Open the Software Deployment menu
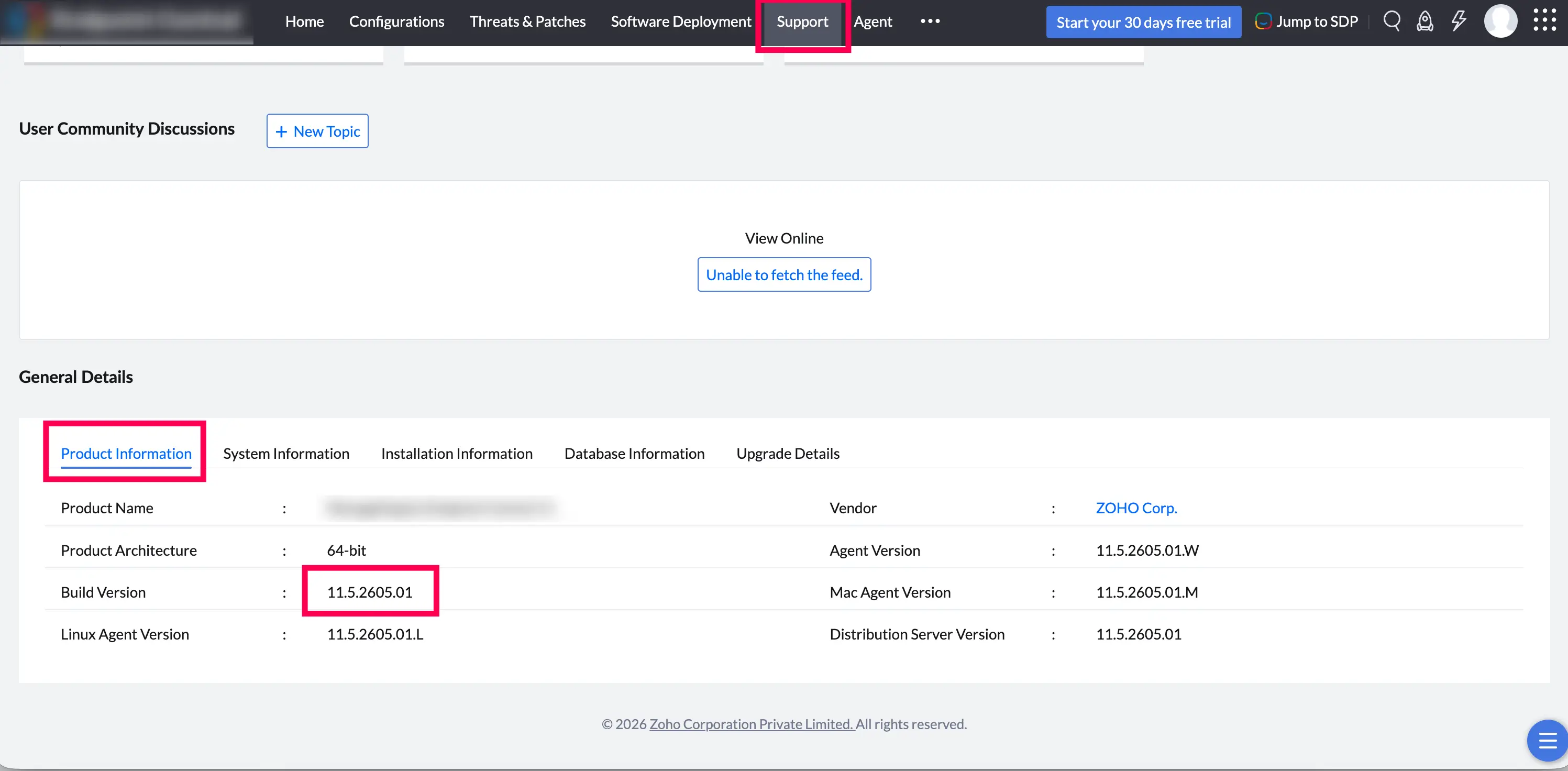Image resolution: width=1568 pixels, height=771 pixels. pos(680,21)
